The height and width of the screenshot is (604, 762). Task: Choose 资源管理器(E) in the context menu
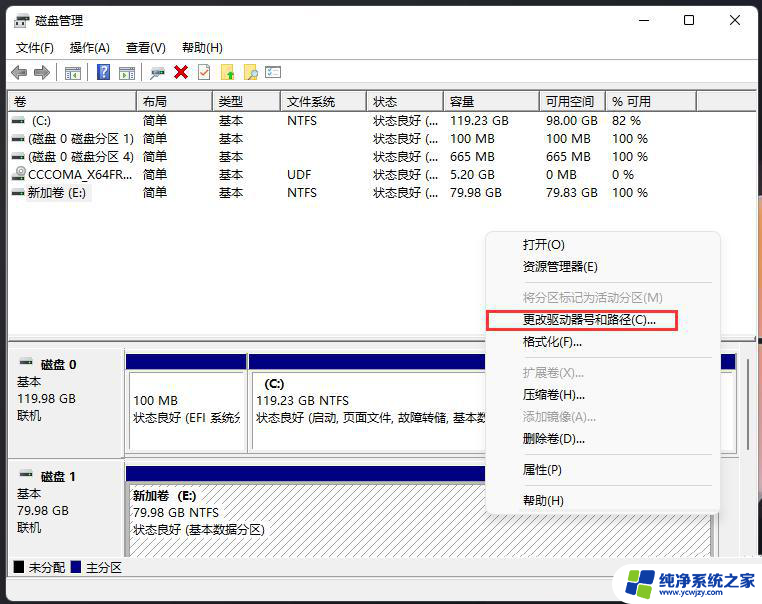(x=560, y=267)
